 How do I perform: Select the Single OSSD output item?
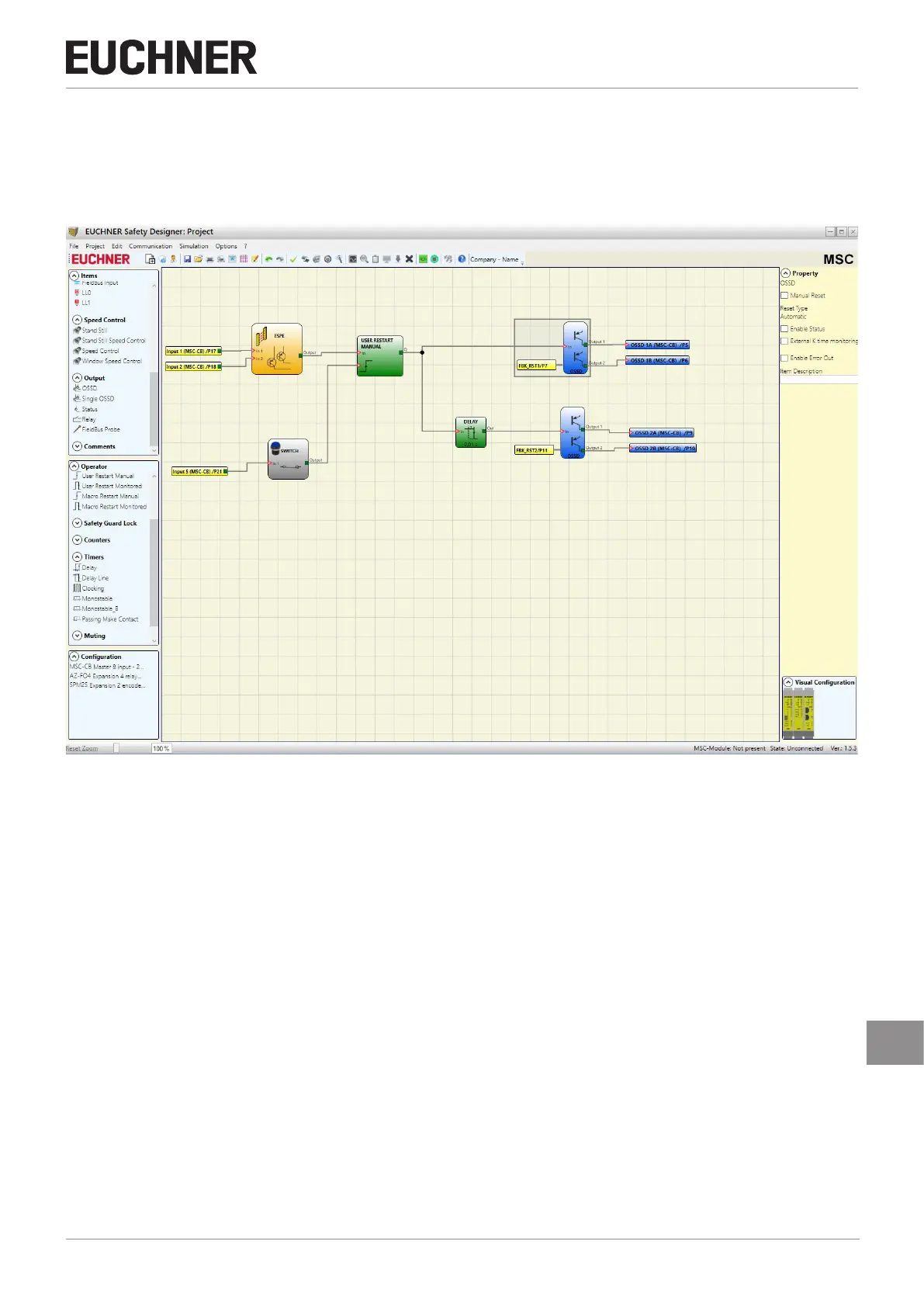pos(93,399)
